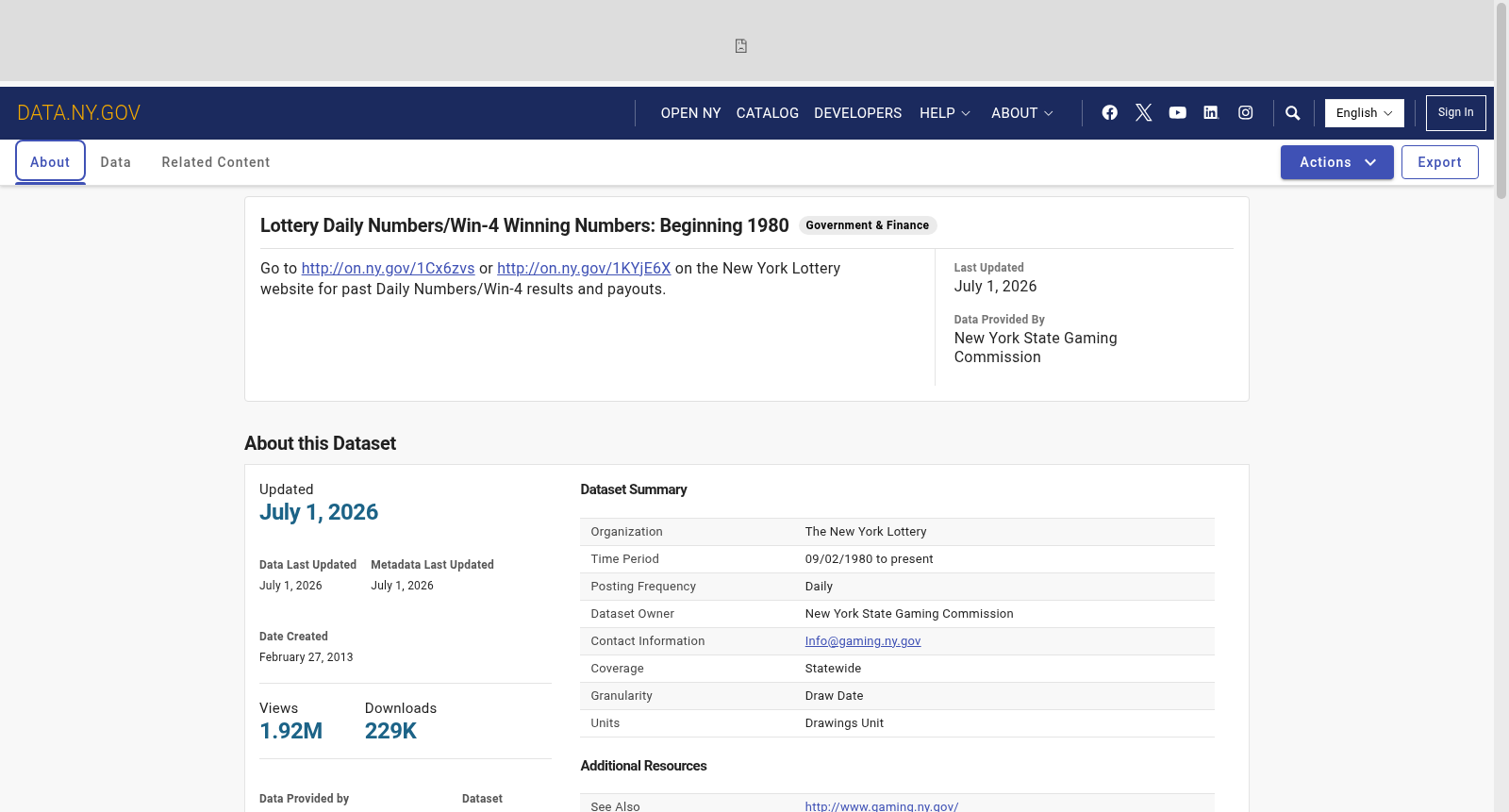1509x812 pixels.
Task: Switch to the Data tab
Action: click(x=116, y=162)
